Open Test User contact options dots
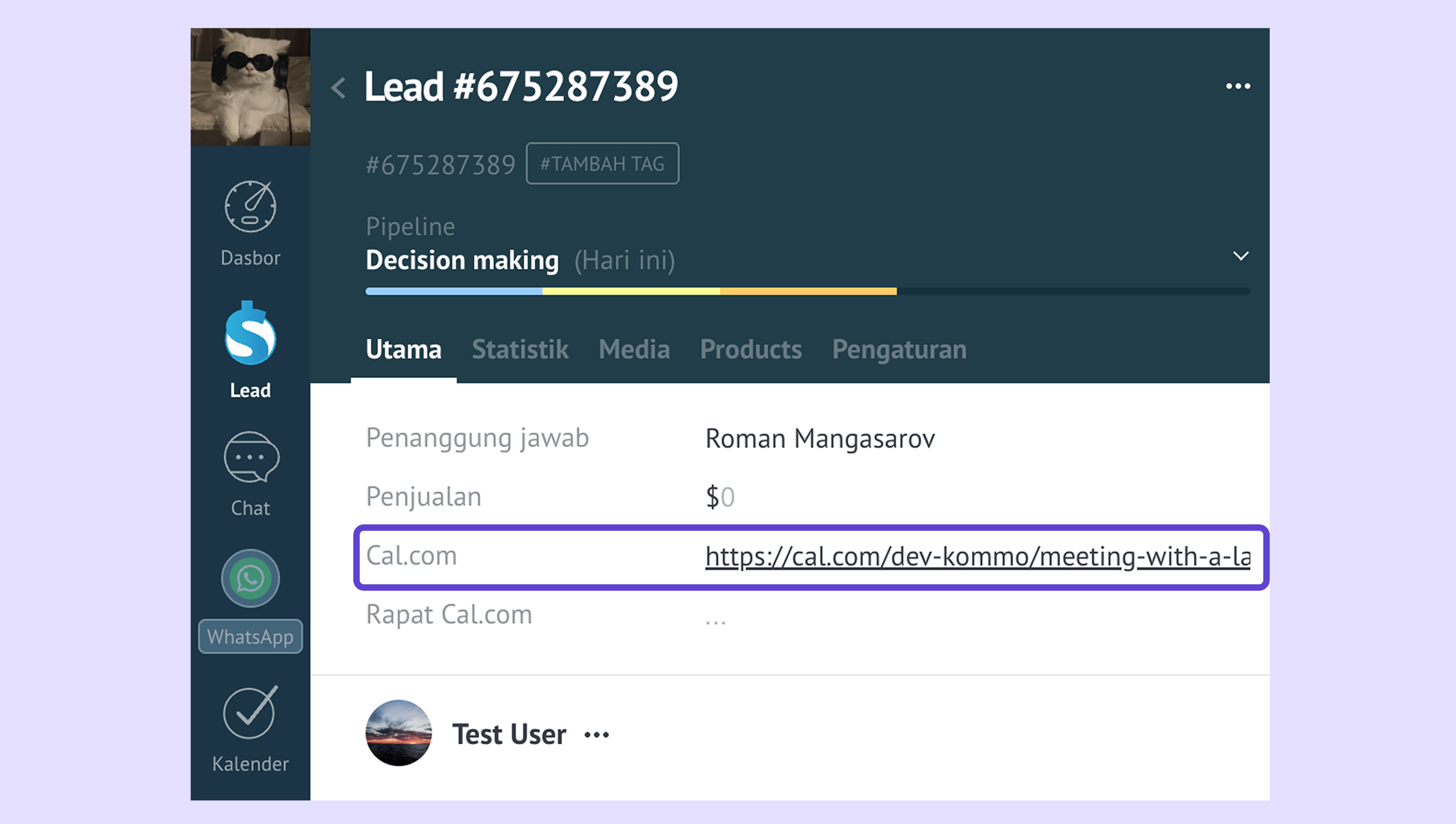The image size is (1456, 824). 597,735
